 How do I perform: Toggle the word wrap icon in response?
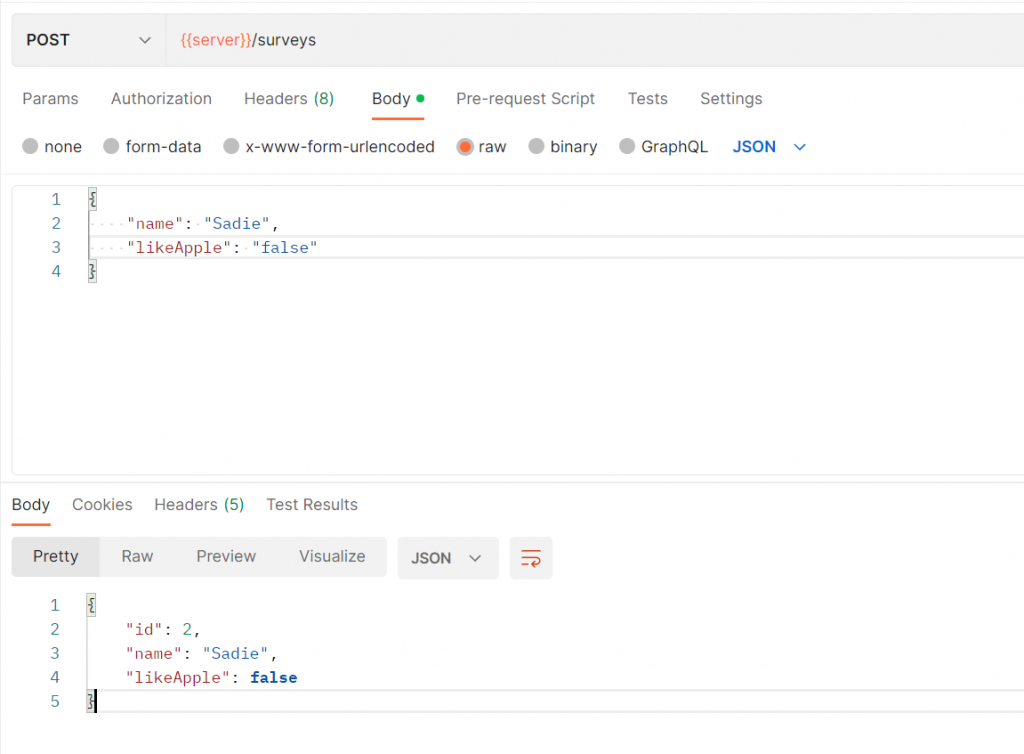coord(531,558)
